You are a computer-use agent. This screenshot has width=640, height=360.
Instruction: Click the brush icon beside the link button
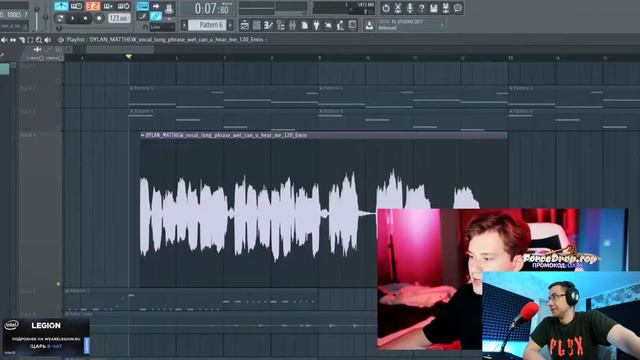coord(142,16)
